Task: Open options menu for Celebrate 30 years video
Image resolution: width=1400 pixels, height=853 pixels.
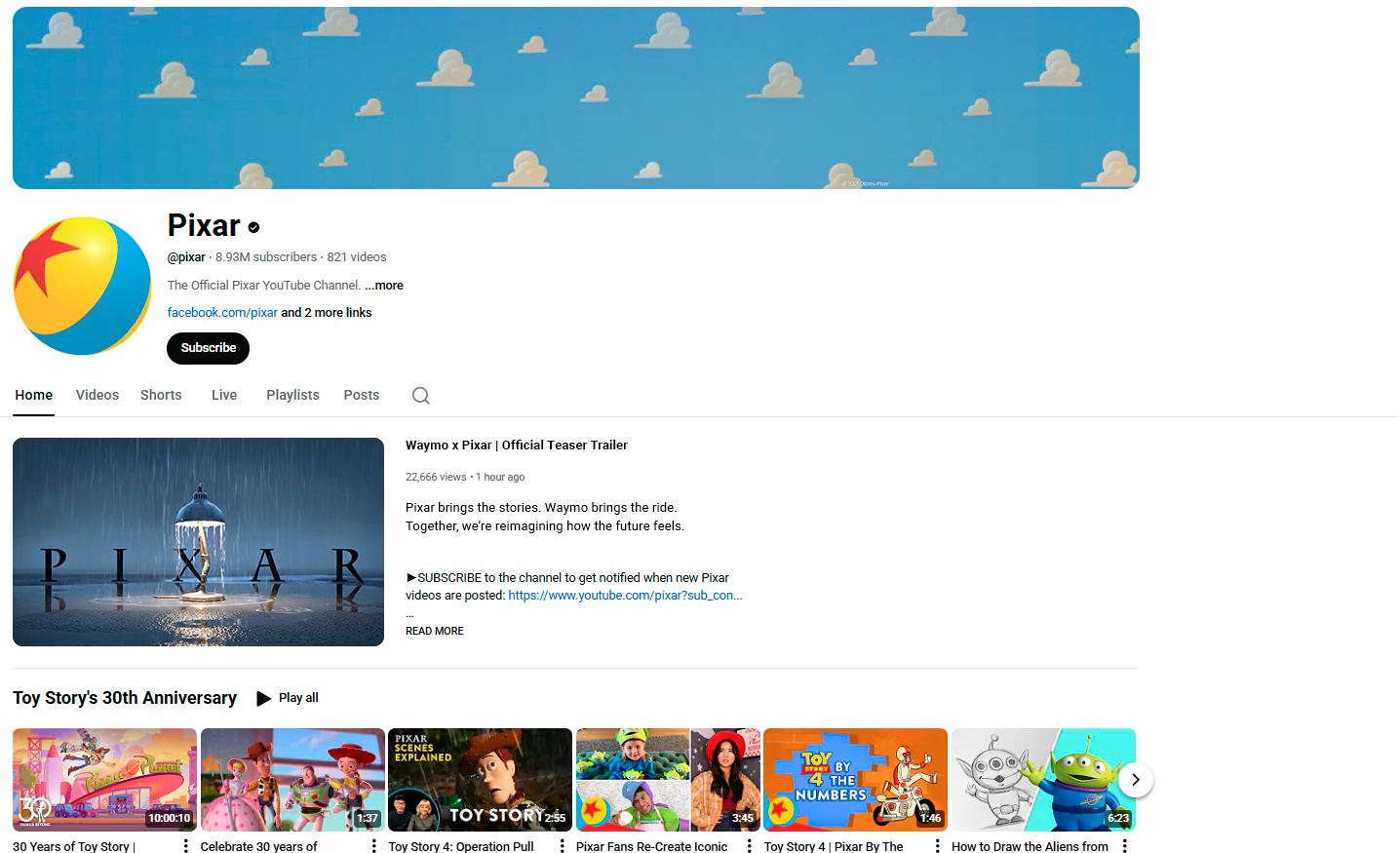Action: tap(373, 846)
